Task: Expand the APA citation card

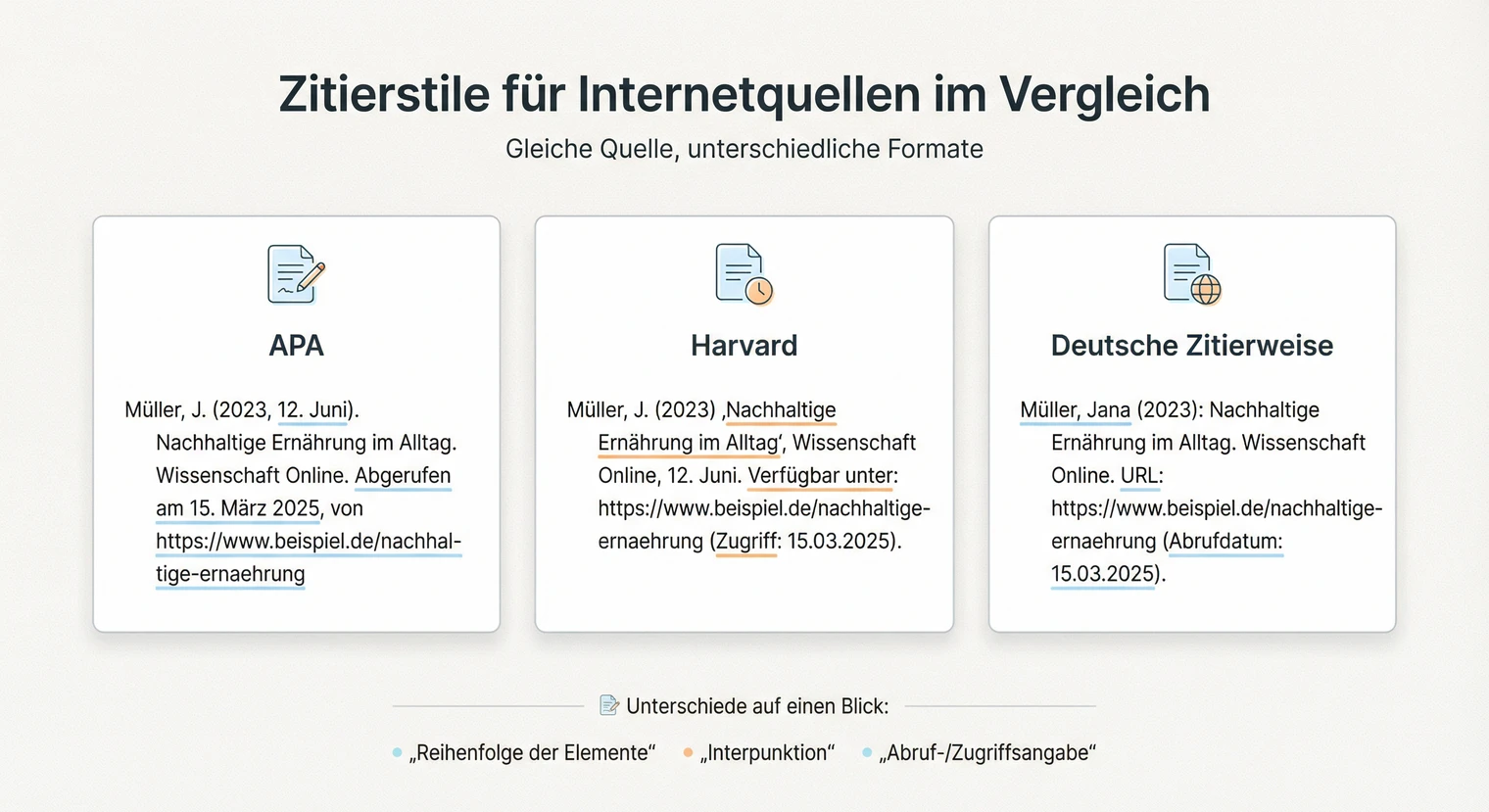Action: pos(296,421)
